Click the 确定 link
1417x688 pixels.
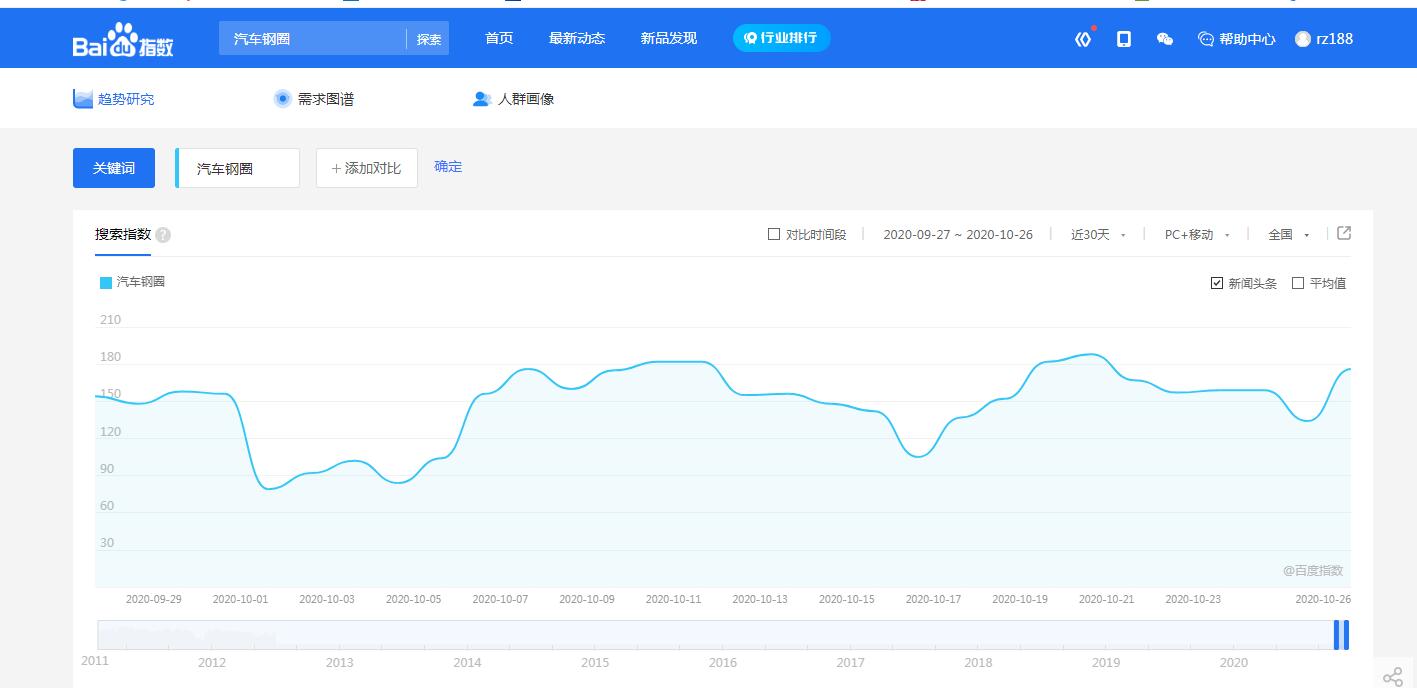[x=448, y=166]
